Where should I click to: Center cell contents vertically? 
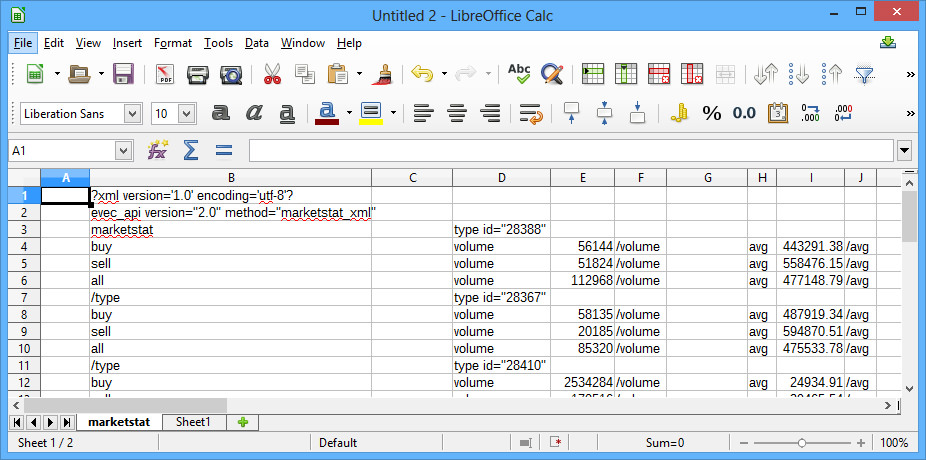point(605,113)
